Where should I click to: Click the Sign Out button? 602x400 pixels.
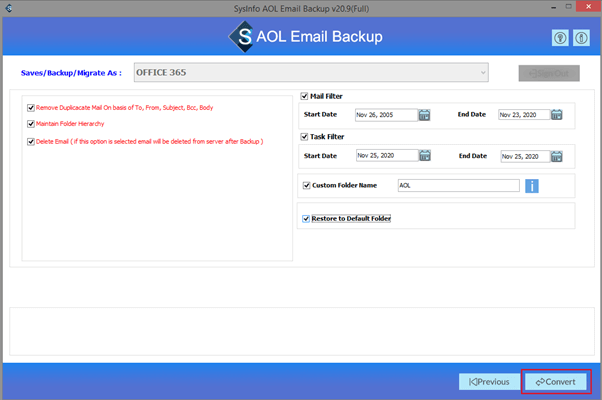(549, 73)
